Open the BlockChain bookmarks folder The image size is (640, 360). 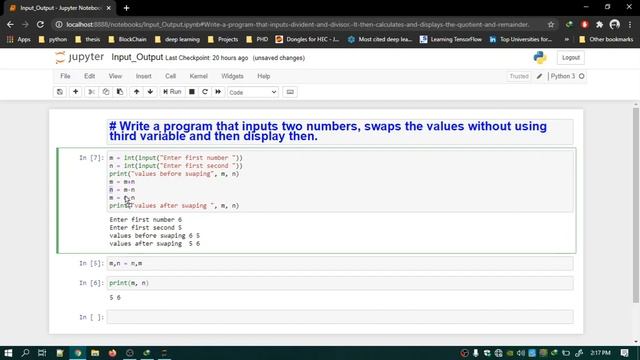pos(127,40)
